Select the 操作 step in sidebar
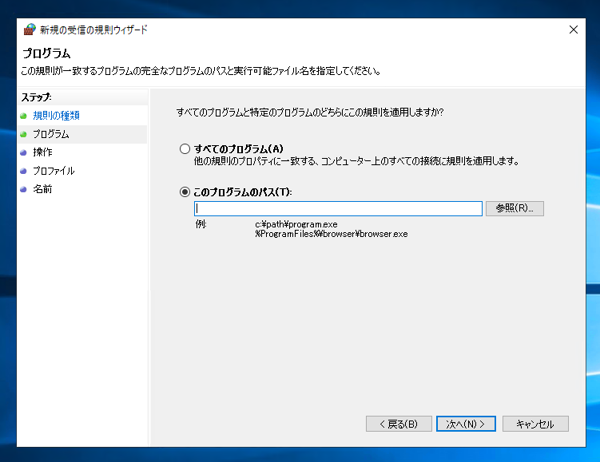Viewport: 600px width, 462px height. point(42,152)
